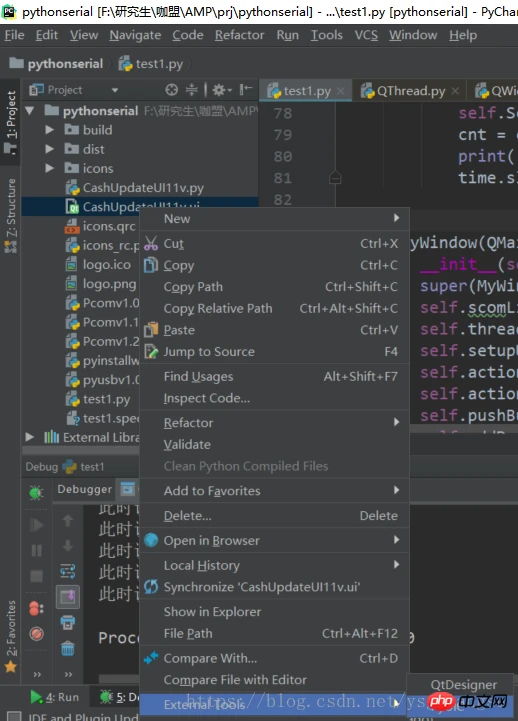Open the 4: Run tool window
518x721 pixels.
(x=55, y=697)
